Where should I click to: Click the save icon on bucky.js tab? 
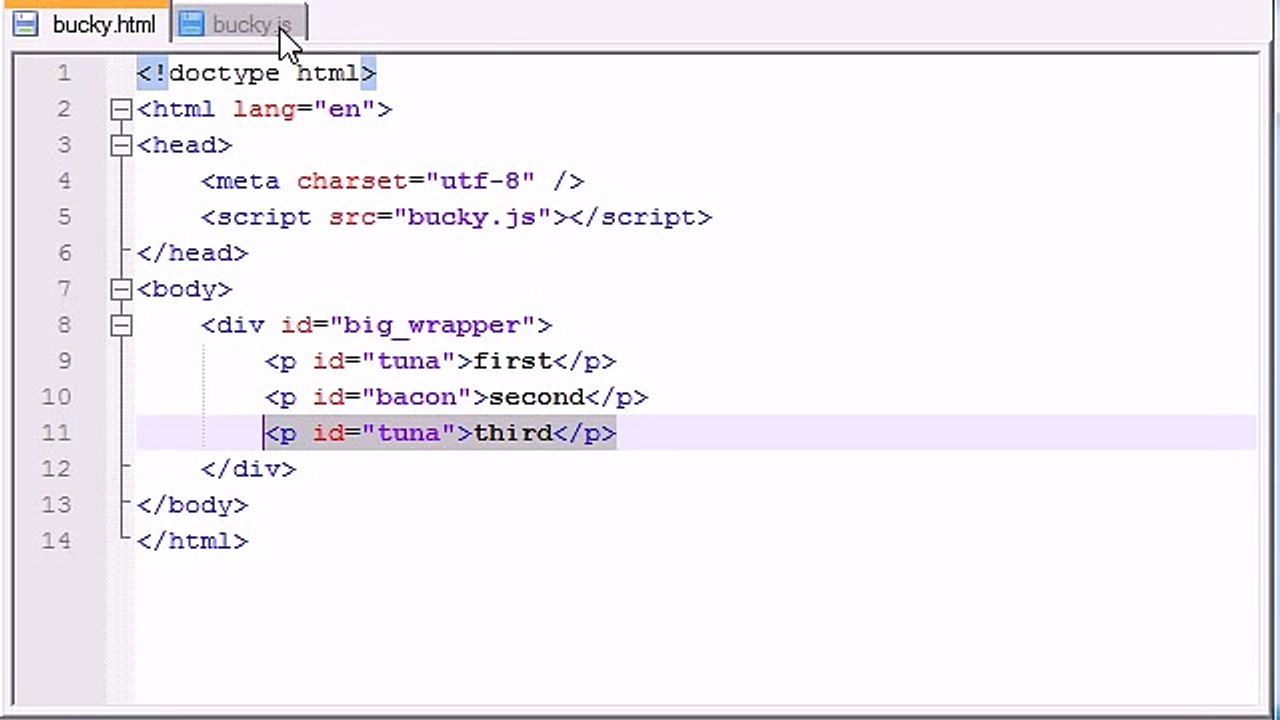coord(192,24)
